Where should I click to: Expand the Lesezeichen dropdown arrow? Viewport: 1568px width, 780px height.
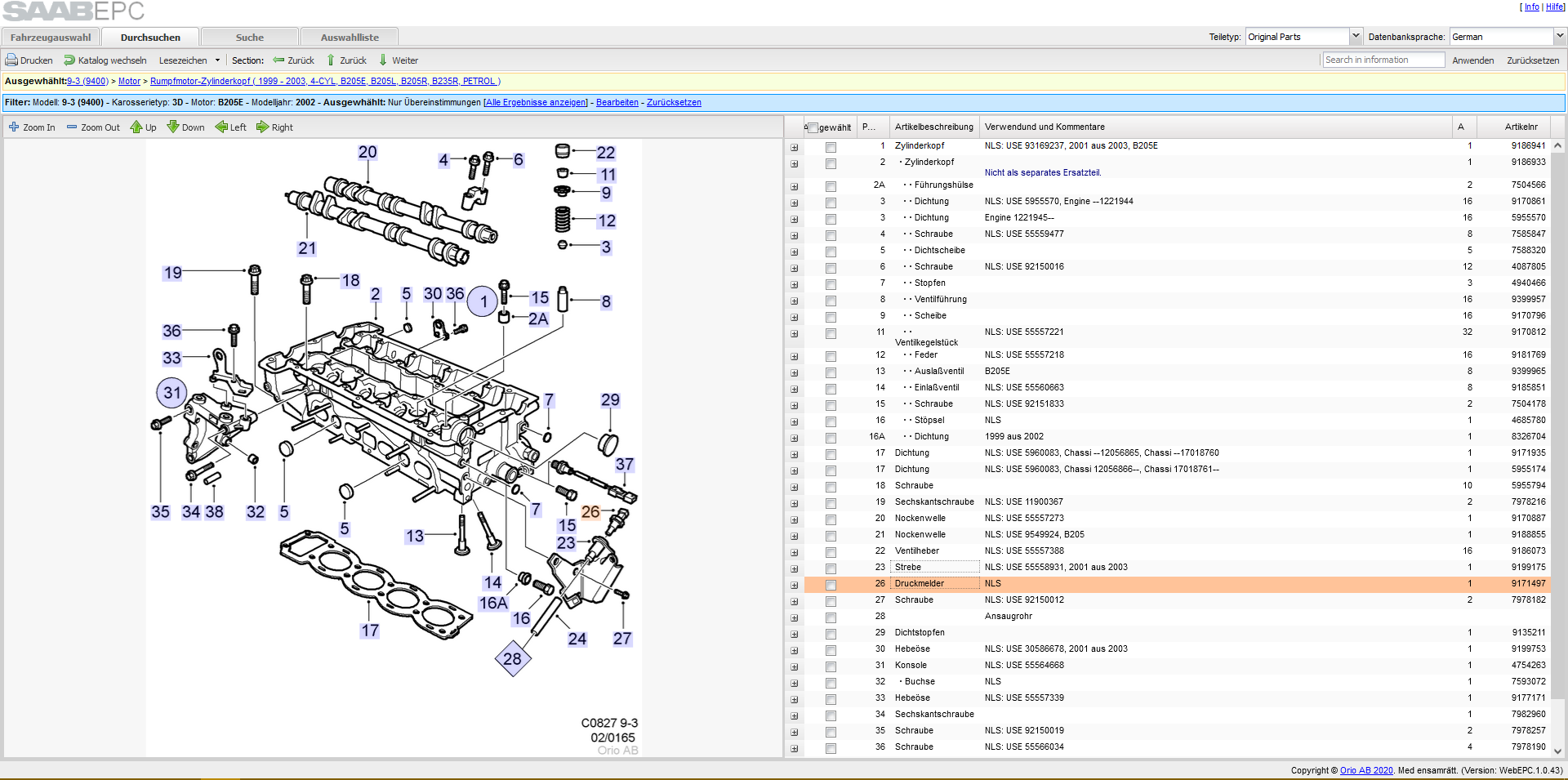[217, 60]
